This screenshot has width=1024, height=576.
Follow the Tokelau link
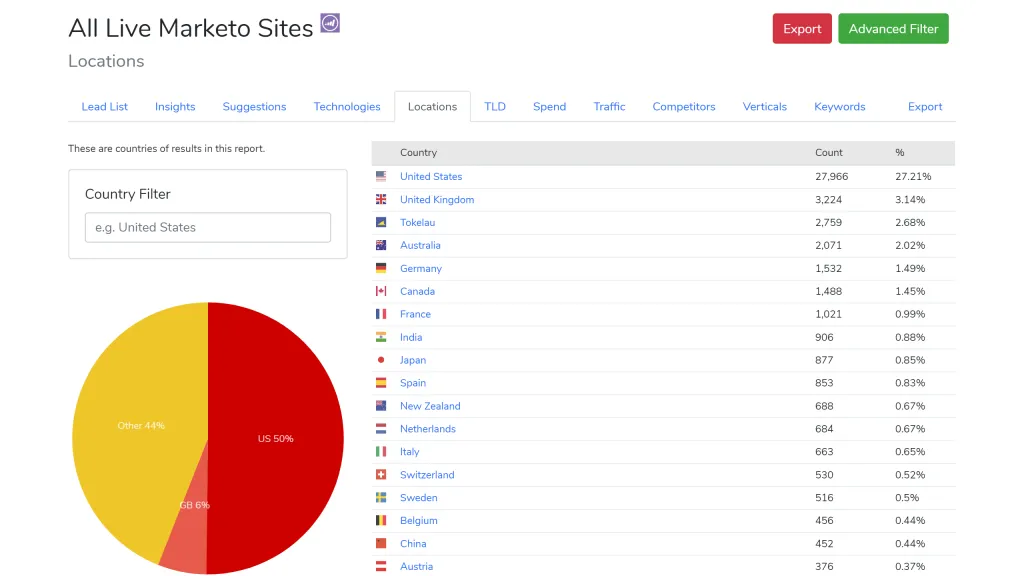417,222
